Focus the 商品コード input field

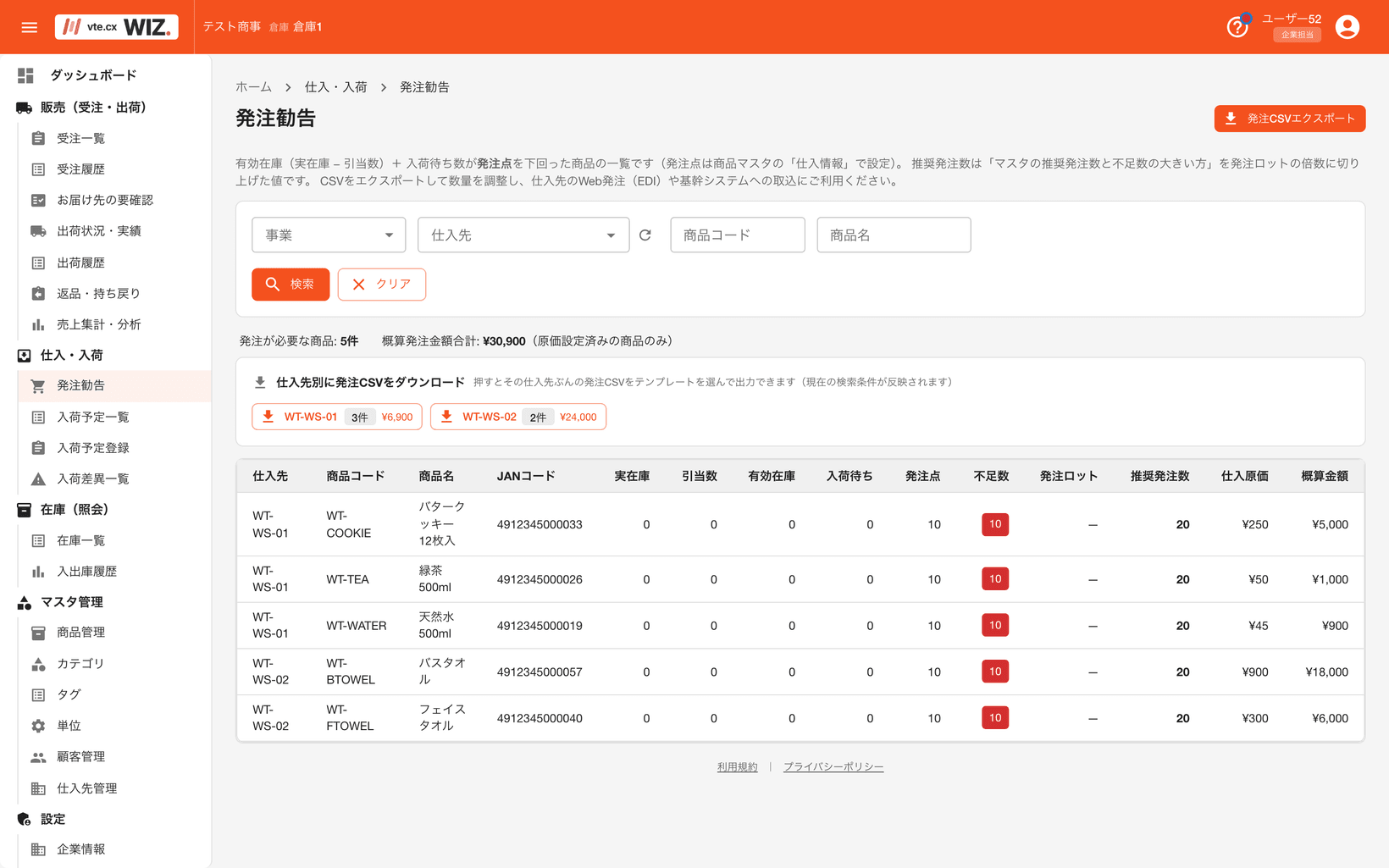738,235
